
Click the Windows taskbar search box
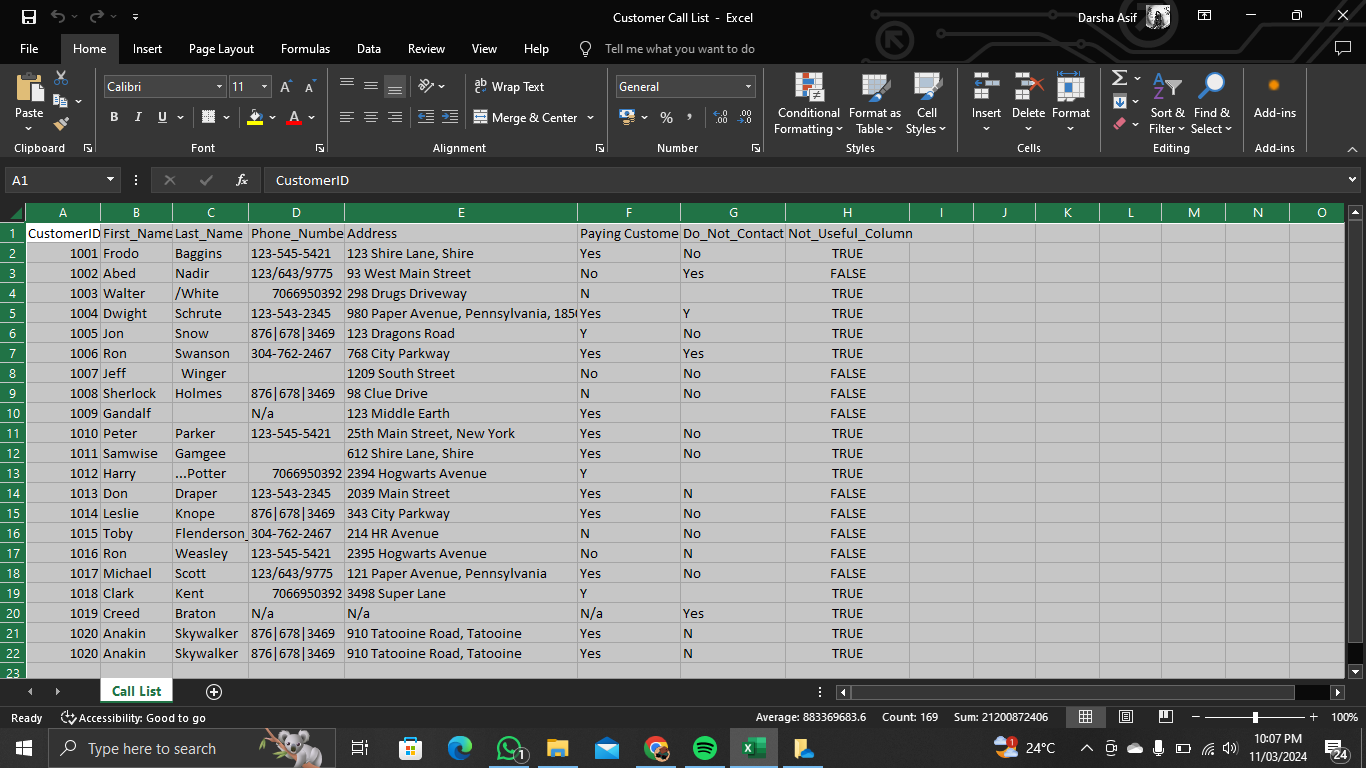152,748
